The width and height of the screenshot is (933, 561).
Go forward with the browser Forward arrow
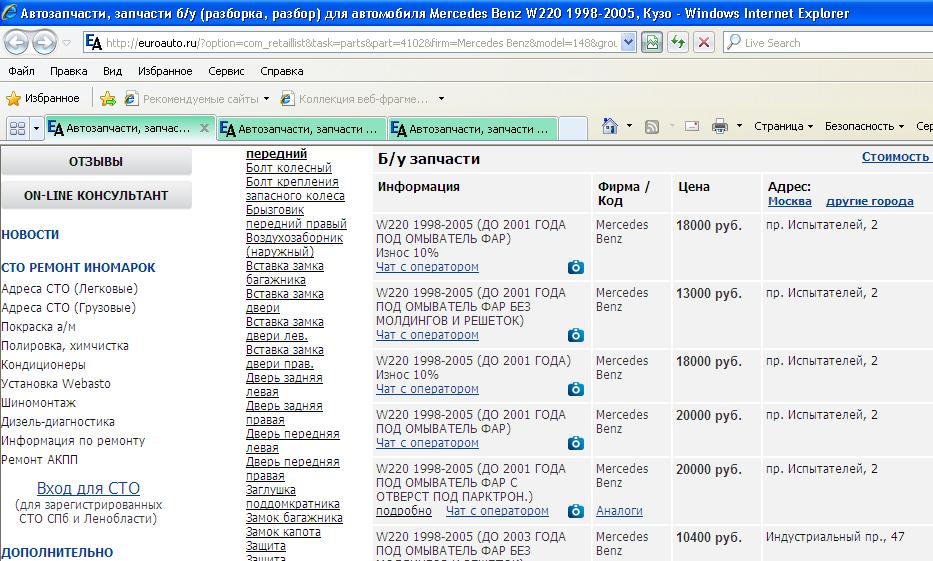[45, 42]
